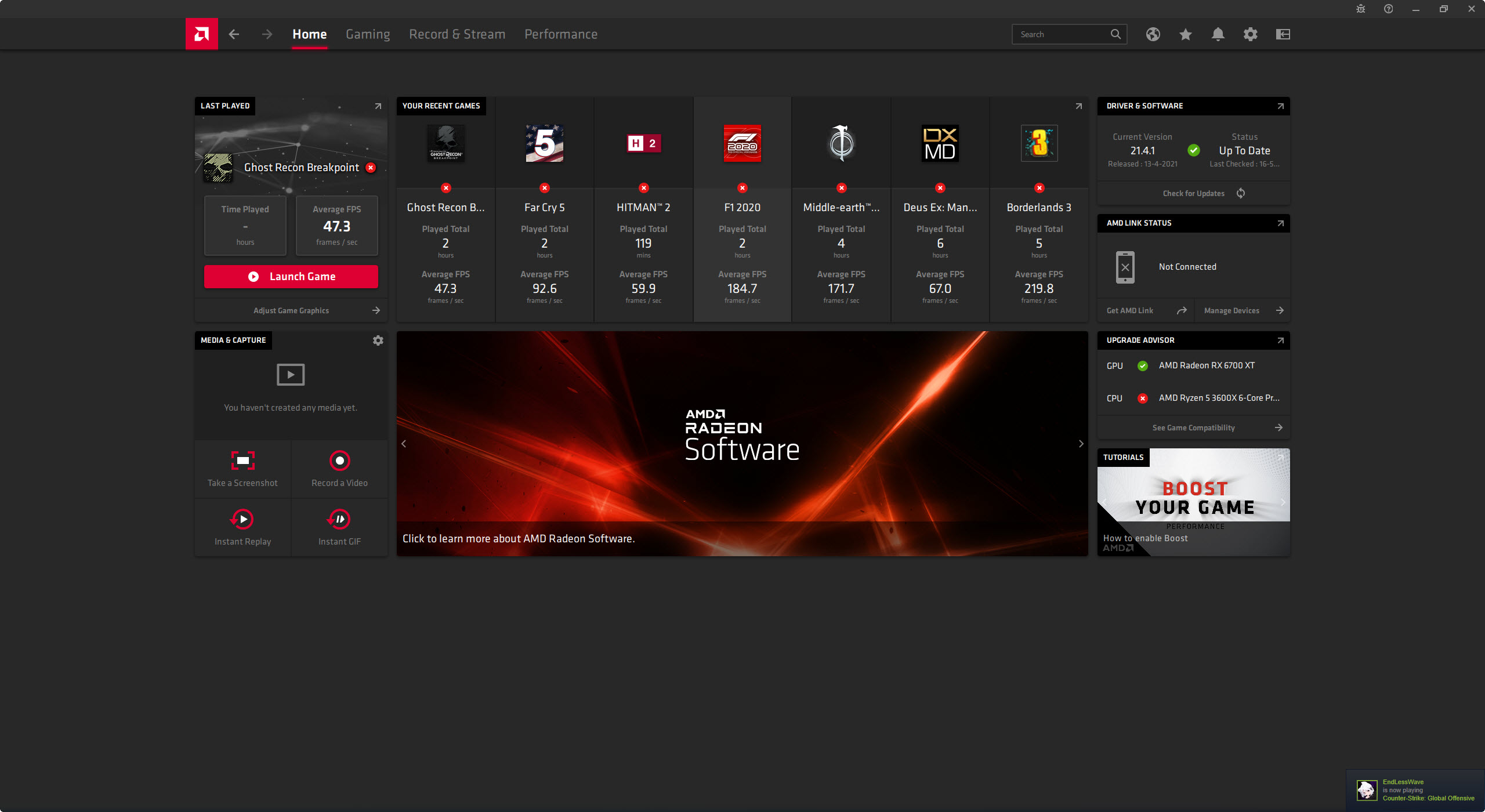Open the Boost Your Game tutorial
The width and height of the screenshot is (1485, 812).
1194,502
